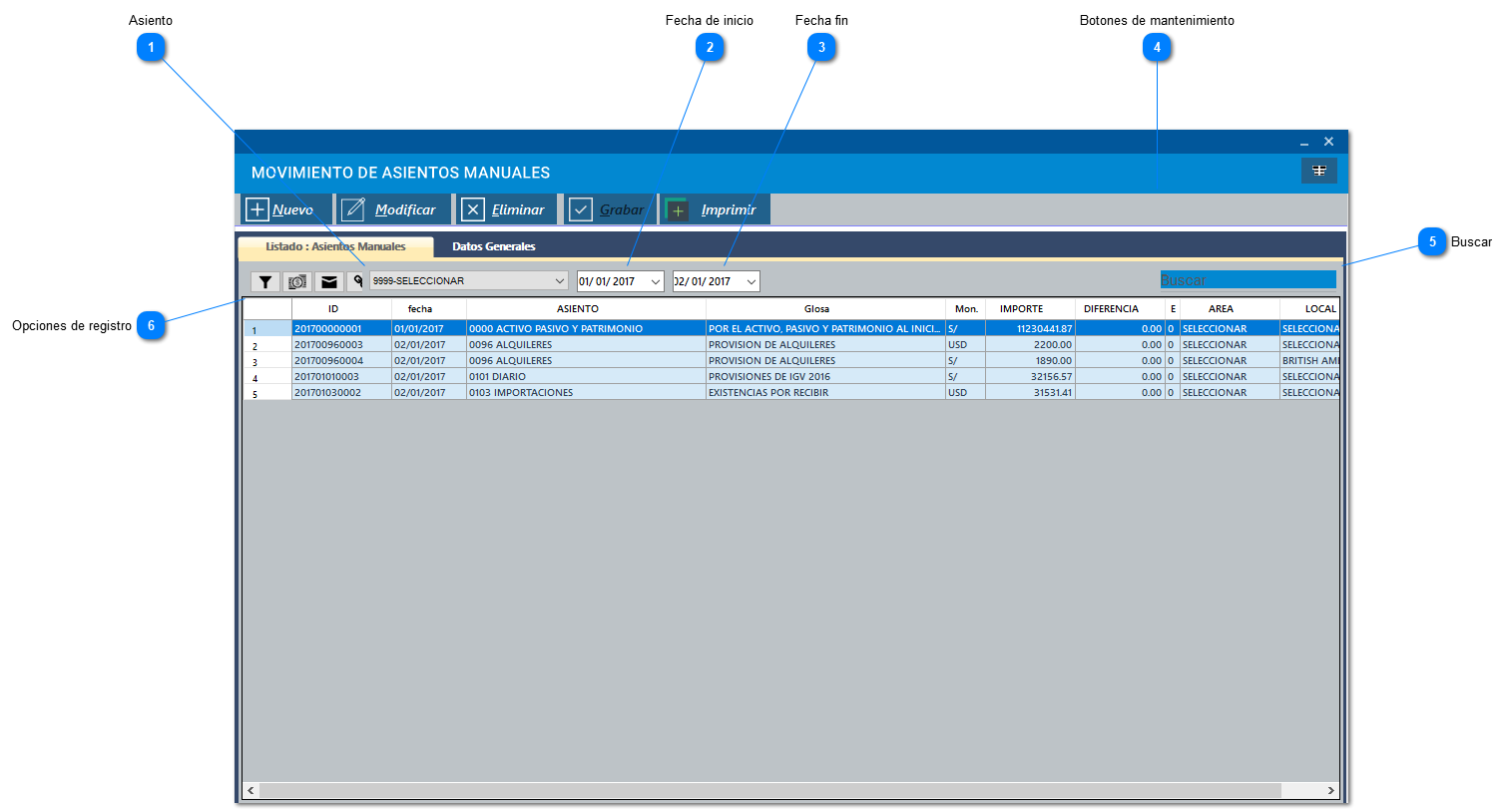Click row header number 3
Viewport: 1508px width, 812px height.
tap(267, 361)
